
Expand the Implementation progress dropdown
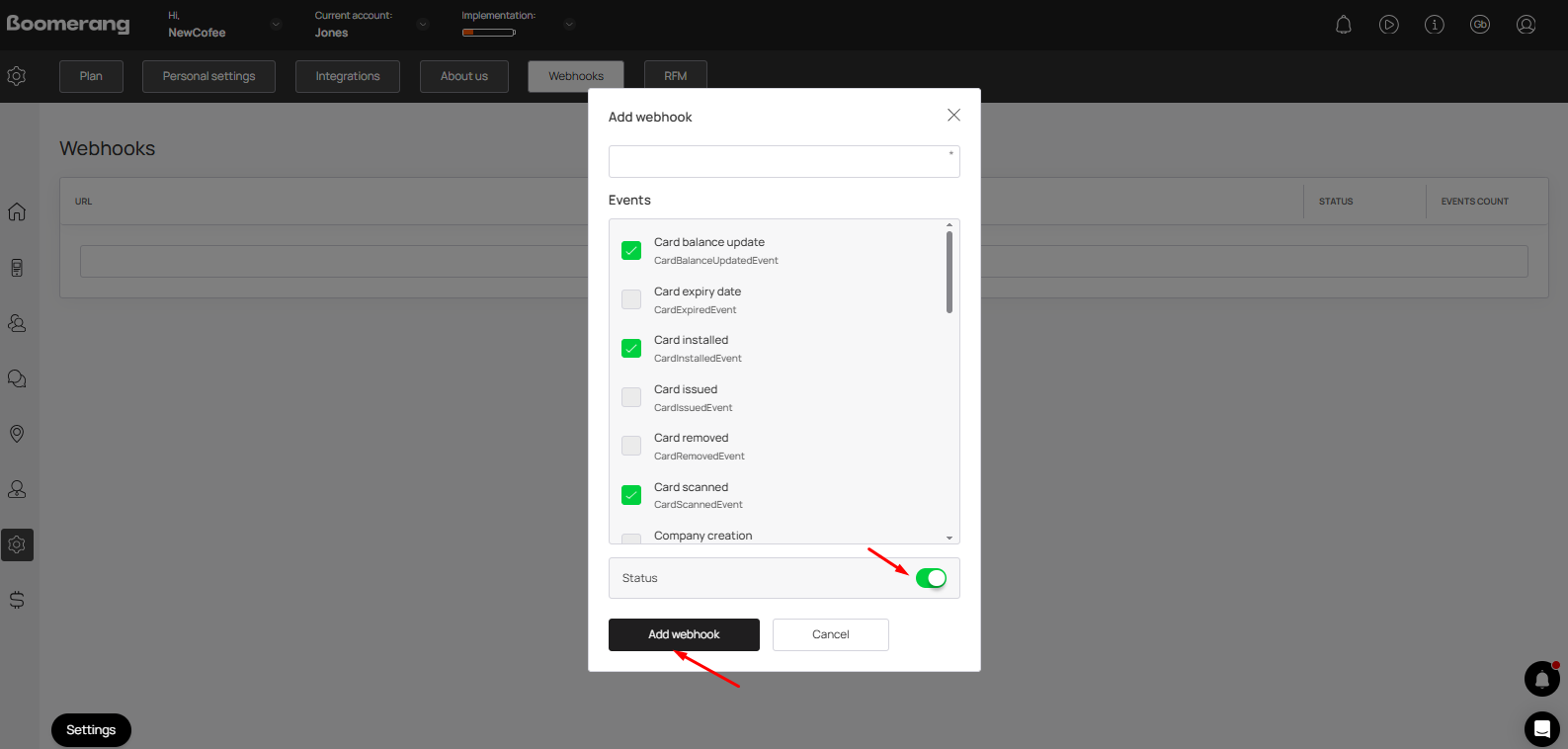[x=569, y=25]
